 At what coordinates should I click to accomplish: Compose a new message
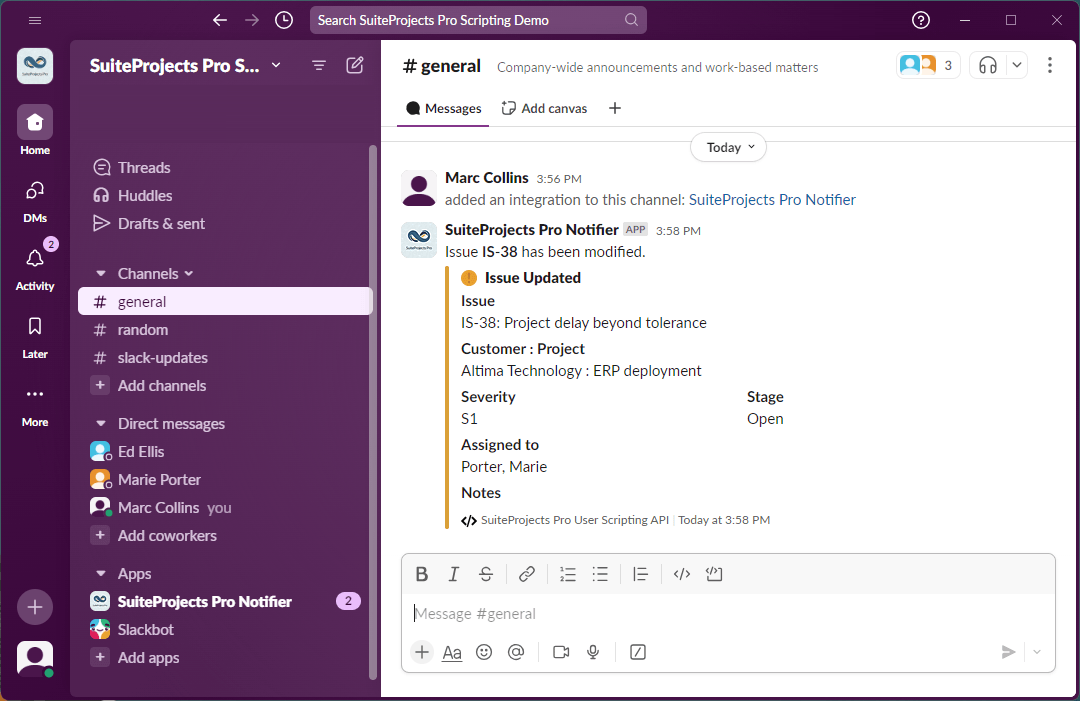click(355, 65)
